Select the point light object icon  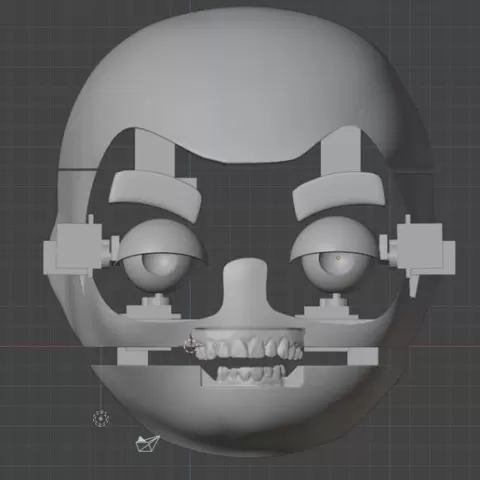tap(101, 418)
